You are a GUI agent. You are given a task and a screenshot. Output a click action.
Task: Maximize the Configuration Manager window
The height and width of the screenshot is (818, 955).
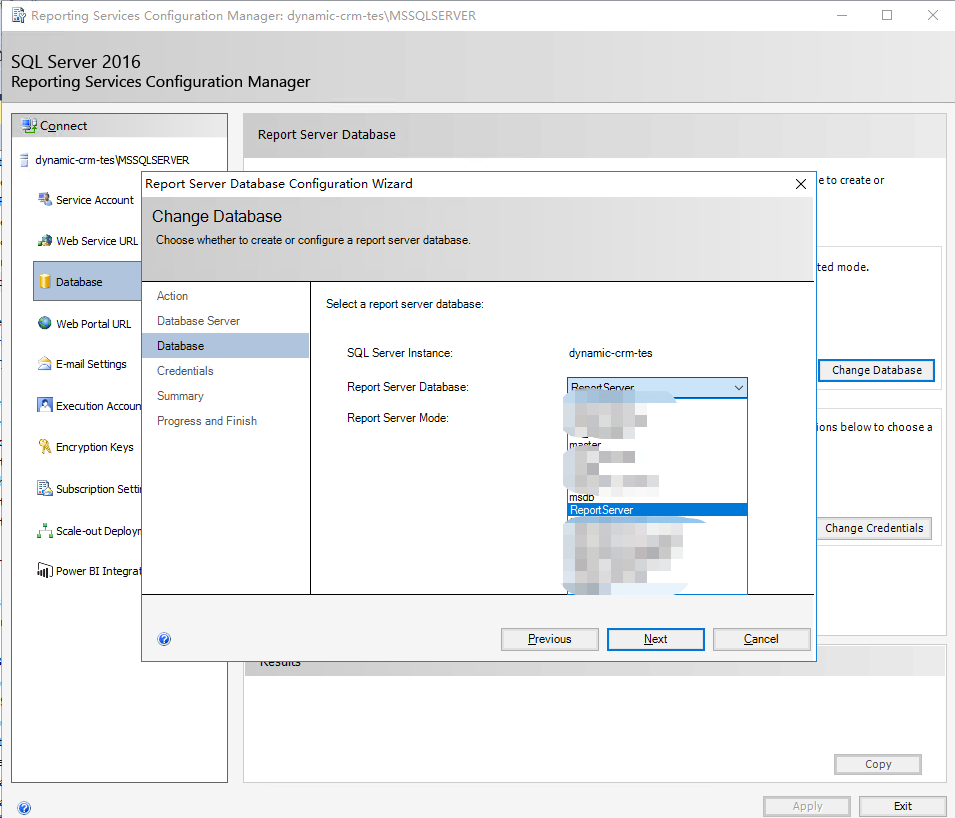click(x=887, y=15)
